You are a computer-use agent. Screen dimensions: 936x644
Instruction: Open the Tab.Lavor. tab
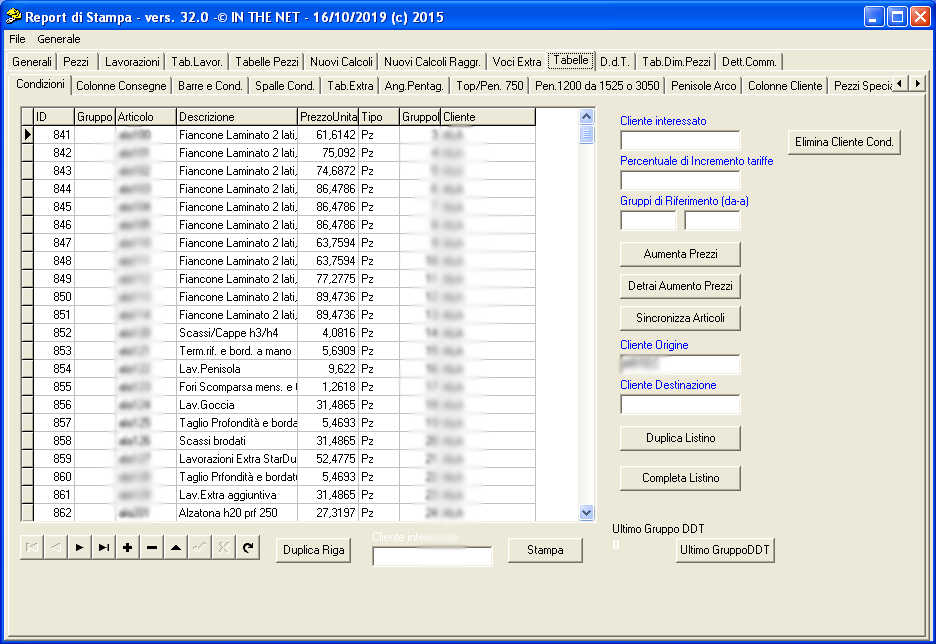[196, 61]
